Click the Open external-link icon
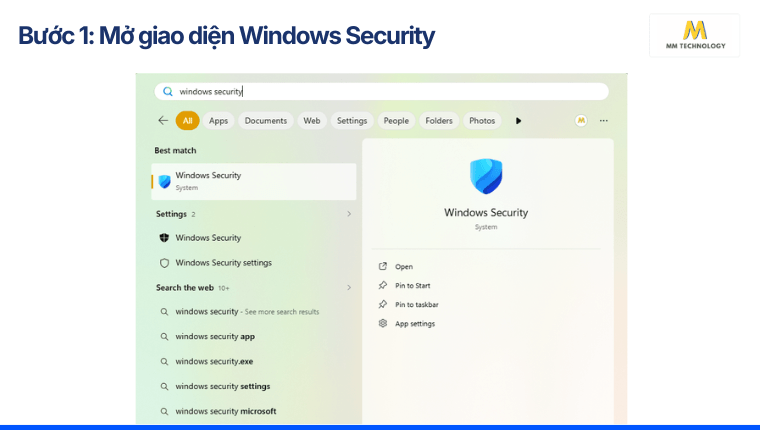The width and height of the screenshot is (760, 430). pyautogui.click(x=382, y=266)
